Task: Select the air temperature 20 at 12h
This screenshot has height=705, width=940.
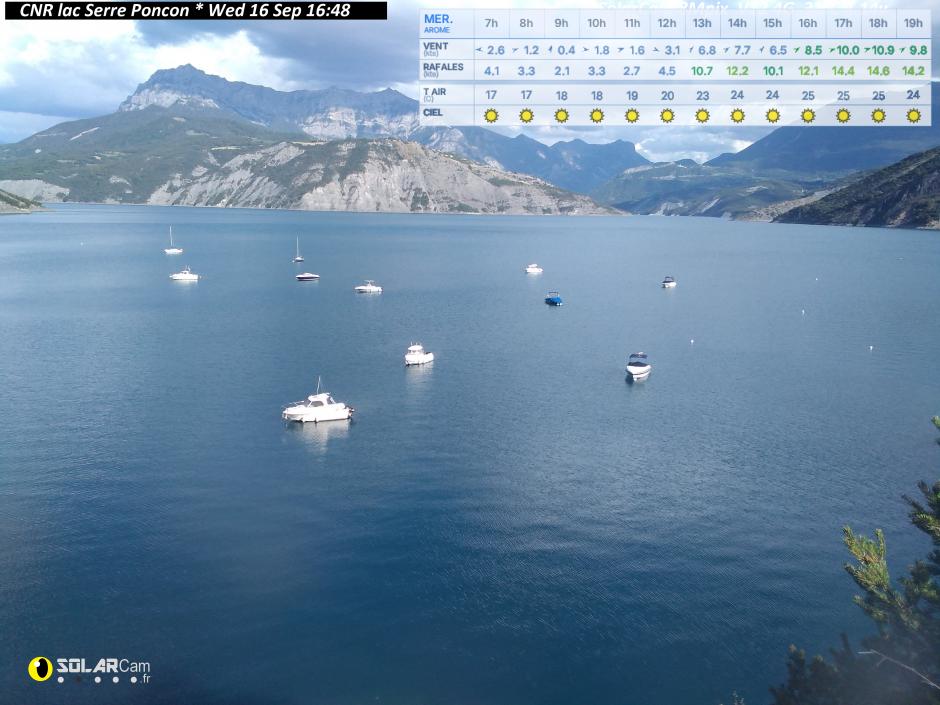Action: (667, 95)
